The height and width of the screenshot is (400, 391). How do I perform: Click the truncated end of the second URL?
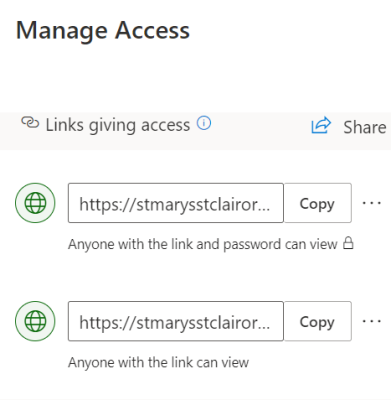click(x=259, y=323)
